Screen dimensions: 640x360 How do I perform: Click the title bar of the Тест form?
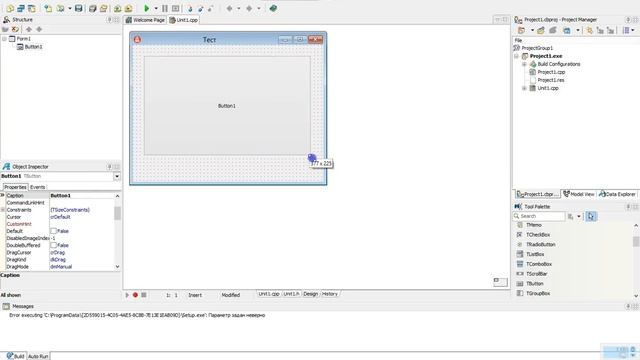pos(209,40)
